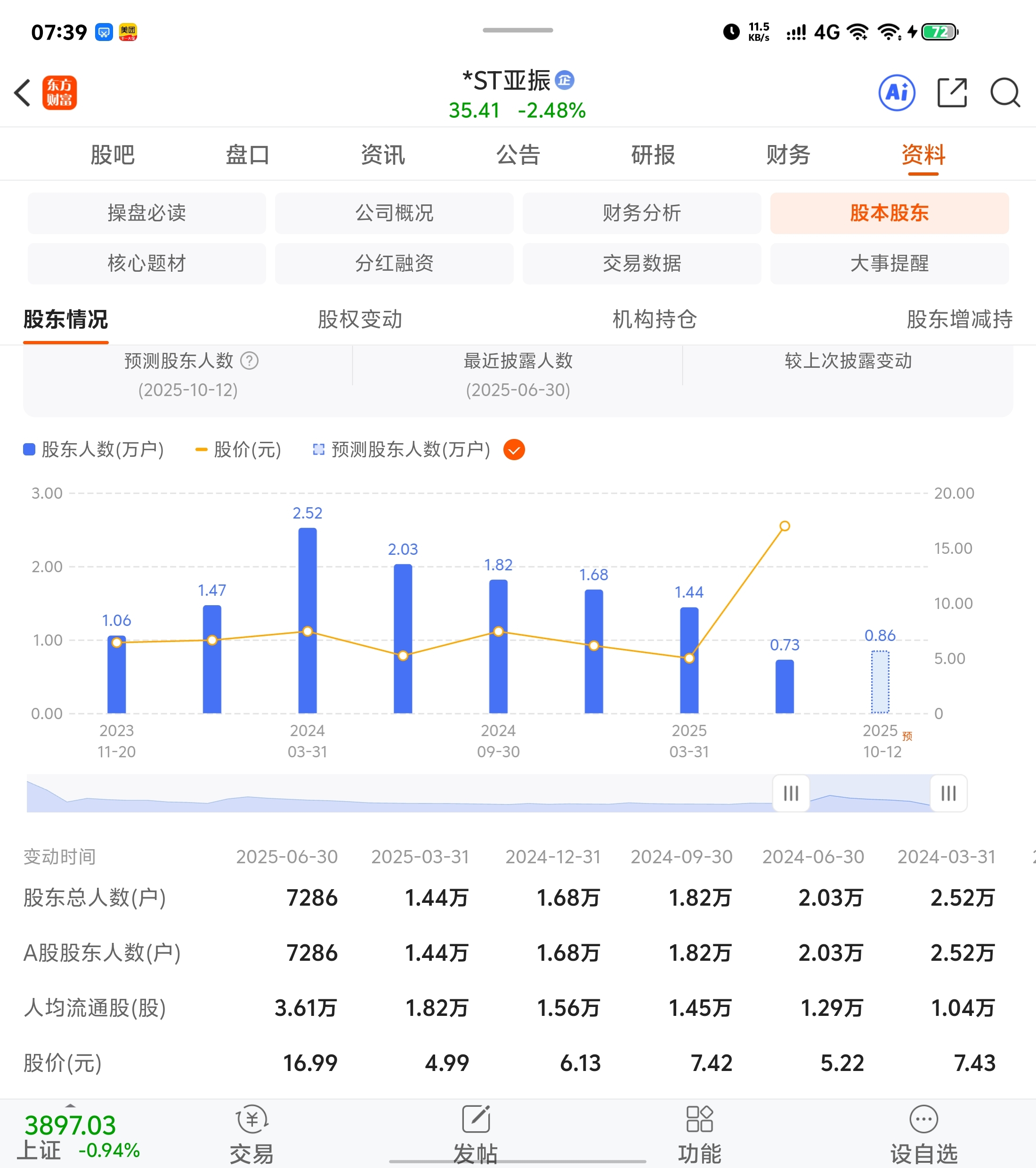The image size is (1036, 1168).
Task: Open search with the magnifier icon
Action: tap(1004, 93)
